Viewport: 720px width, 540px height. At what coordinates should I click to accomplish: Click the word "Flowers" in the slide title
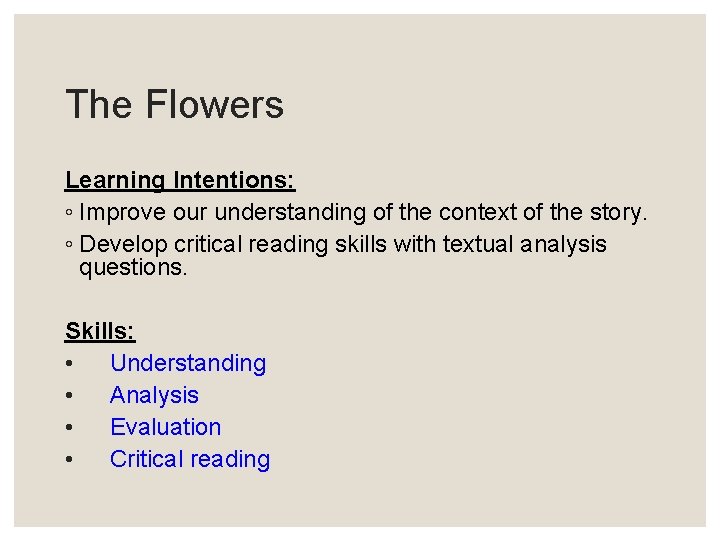click(215, 104)
